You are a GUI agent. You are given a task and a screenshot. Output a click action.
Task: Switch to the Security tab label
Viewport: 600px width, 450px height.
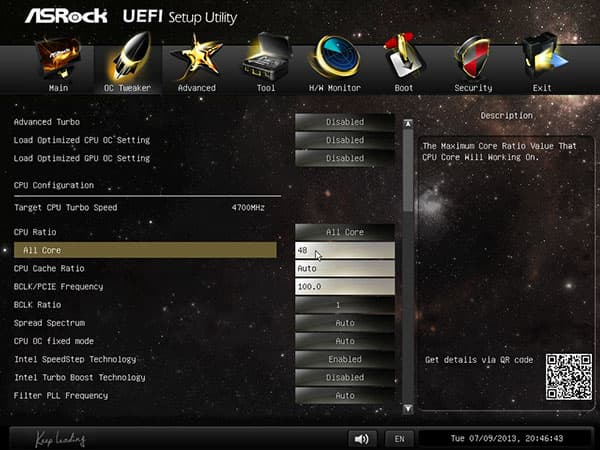coord(473,88)
